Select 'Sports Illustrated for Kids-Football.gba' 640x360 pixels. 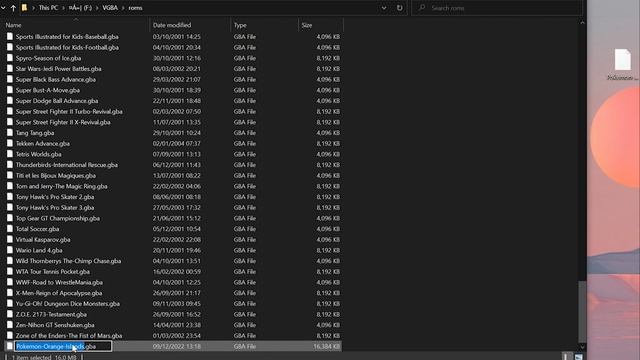coord(67,47)
